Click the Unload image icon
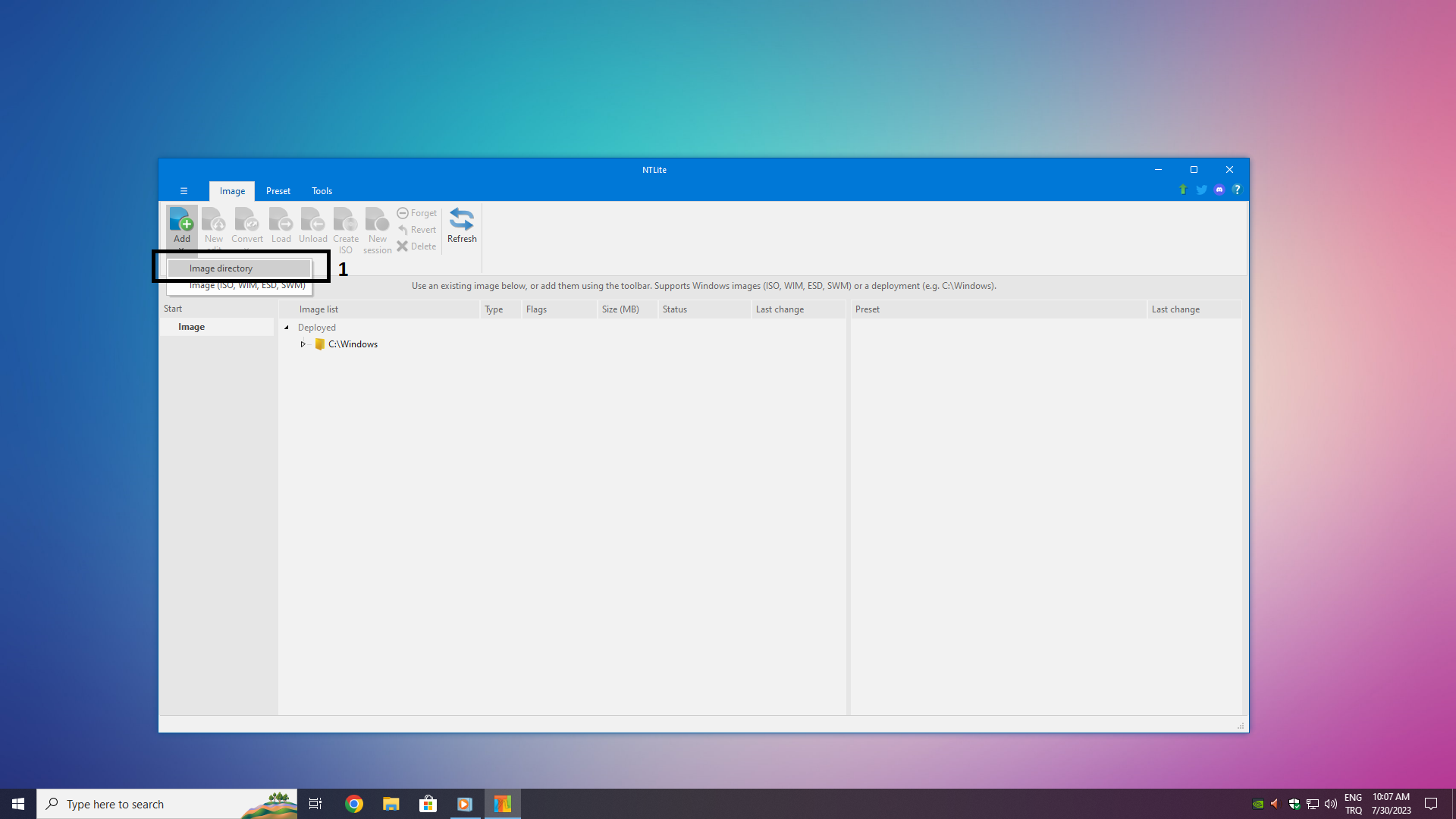 pyautogui.click(x=312, y=225)
